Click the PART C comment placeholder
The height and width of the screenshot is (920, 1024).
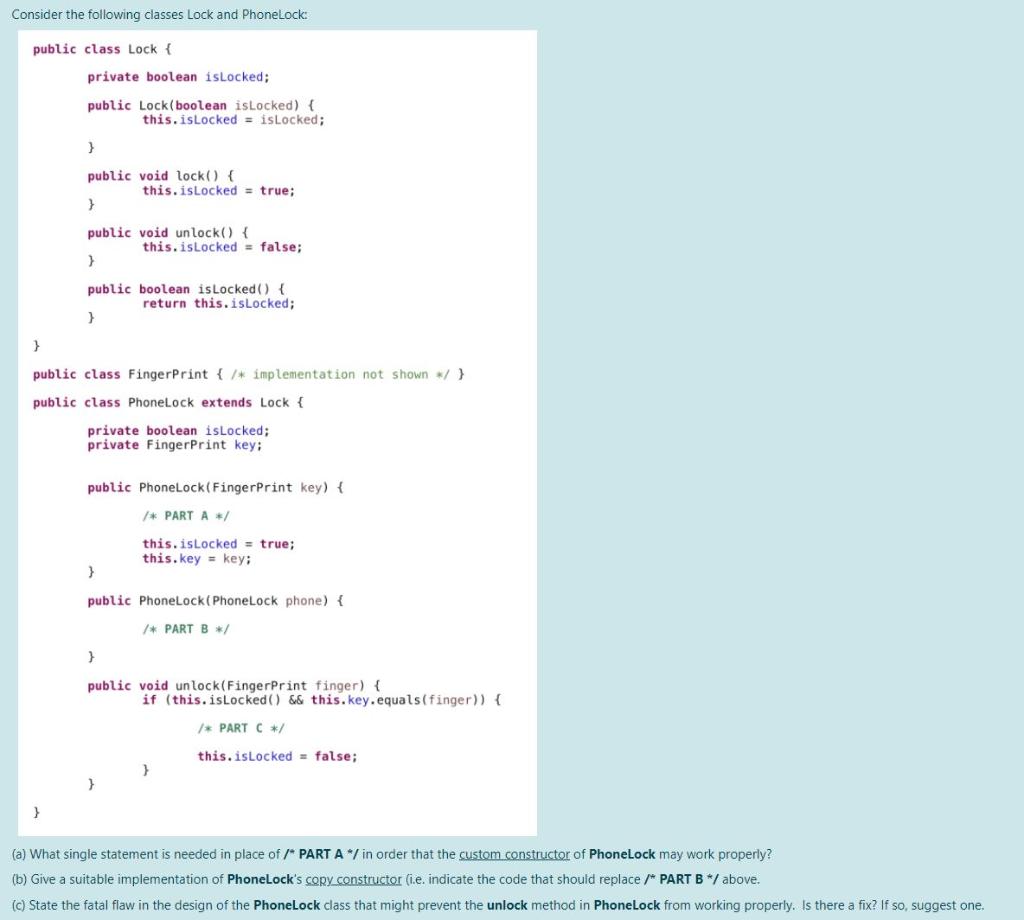point(240,728)
